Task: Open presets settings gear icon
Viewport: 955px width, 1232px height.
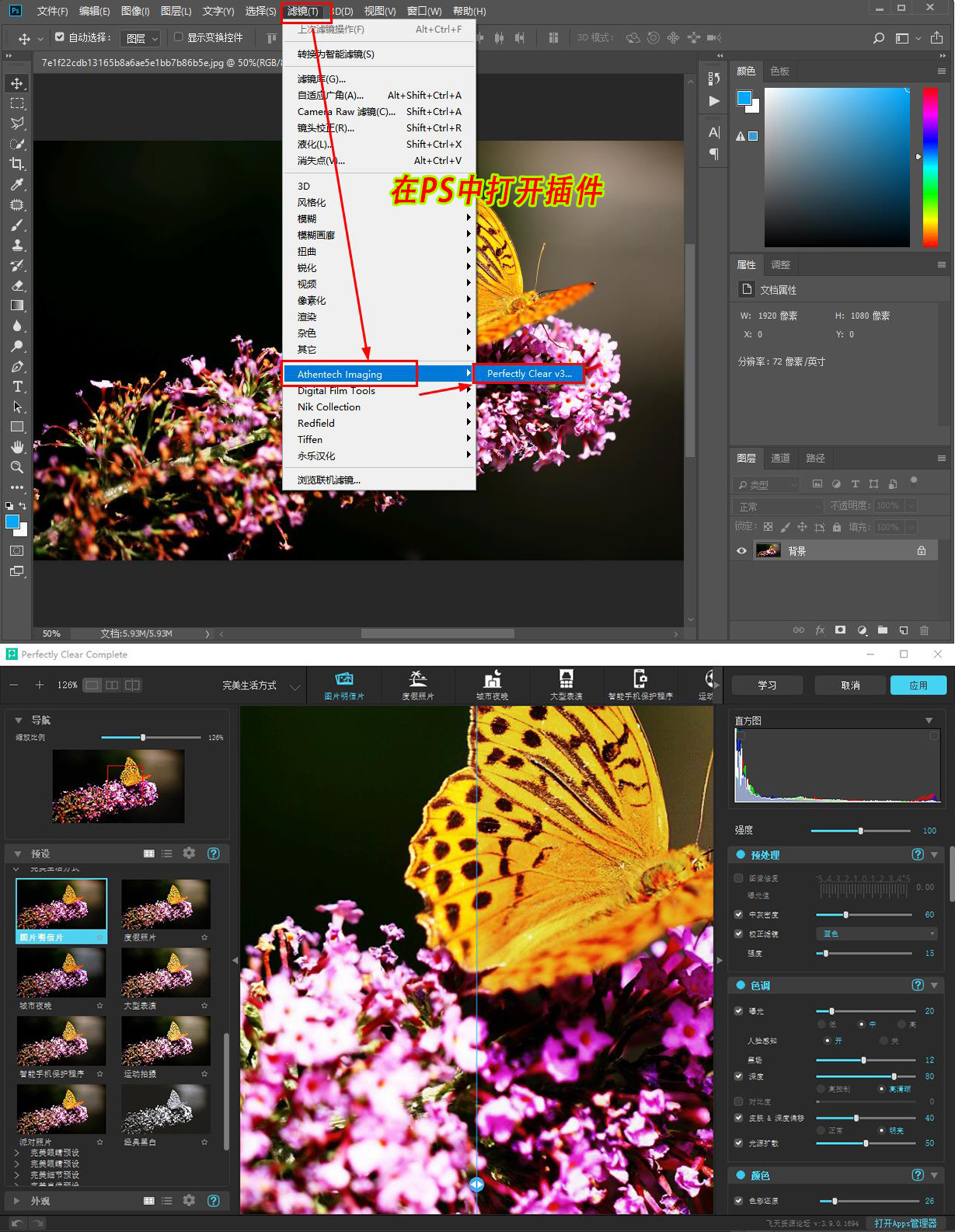Action: point(189,853)
